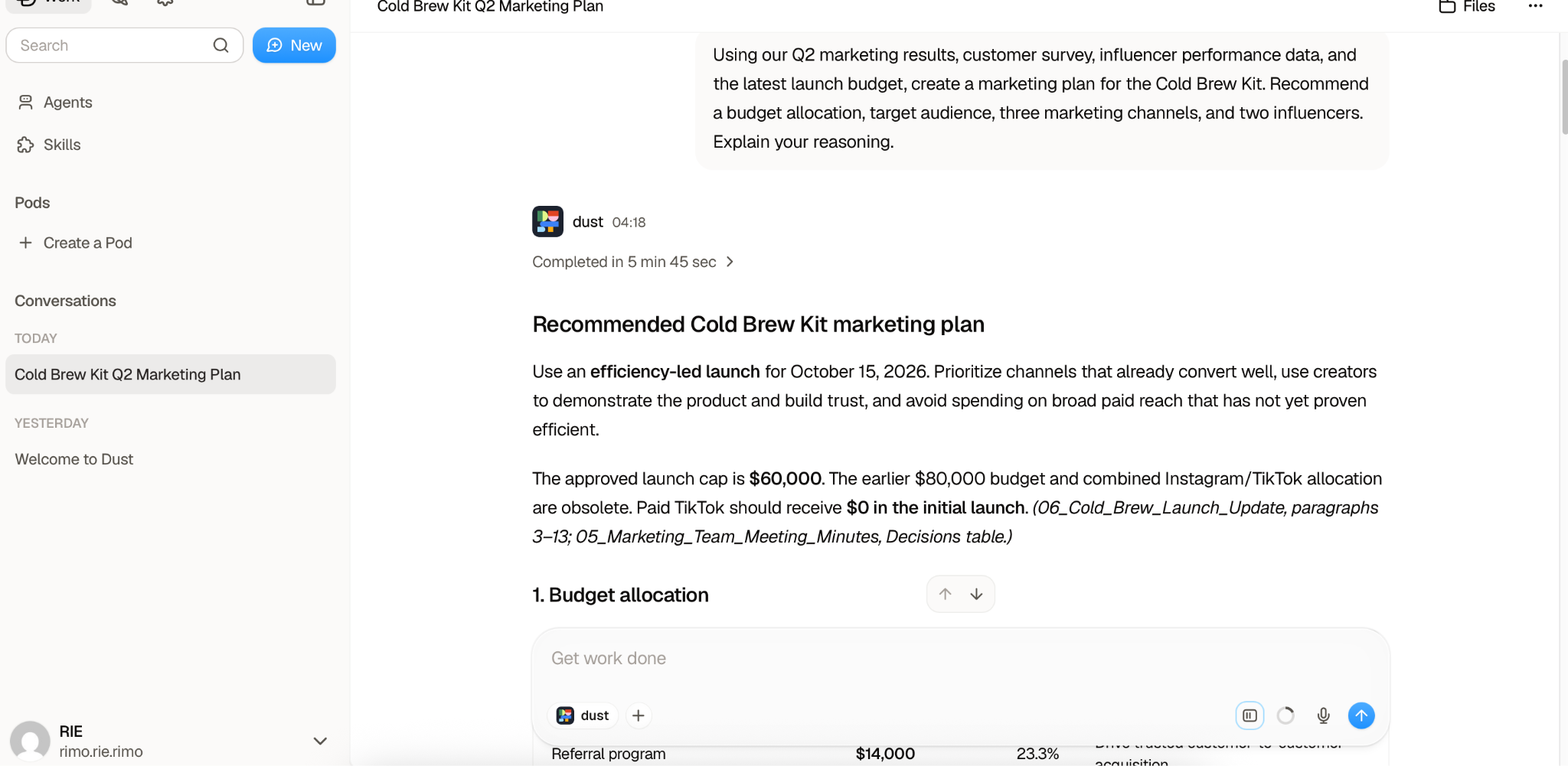Jump to the previous message with the up arrow
The width and height of the screenshot is (1568, 766).
(945, 595)
